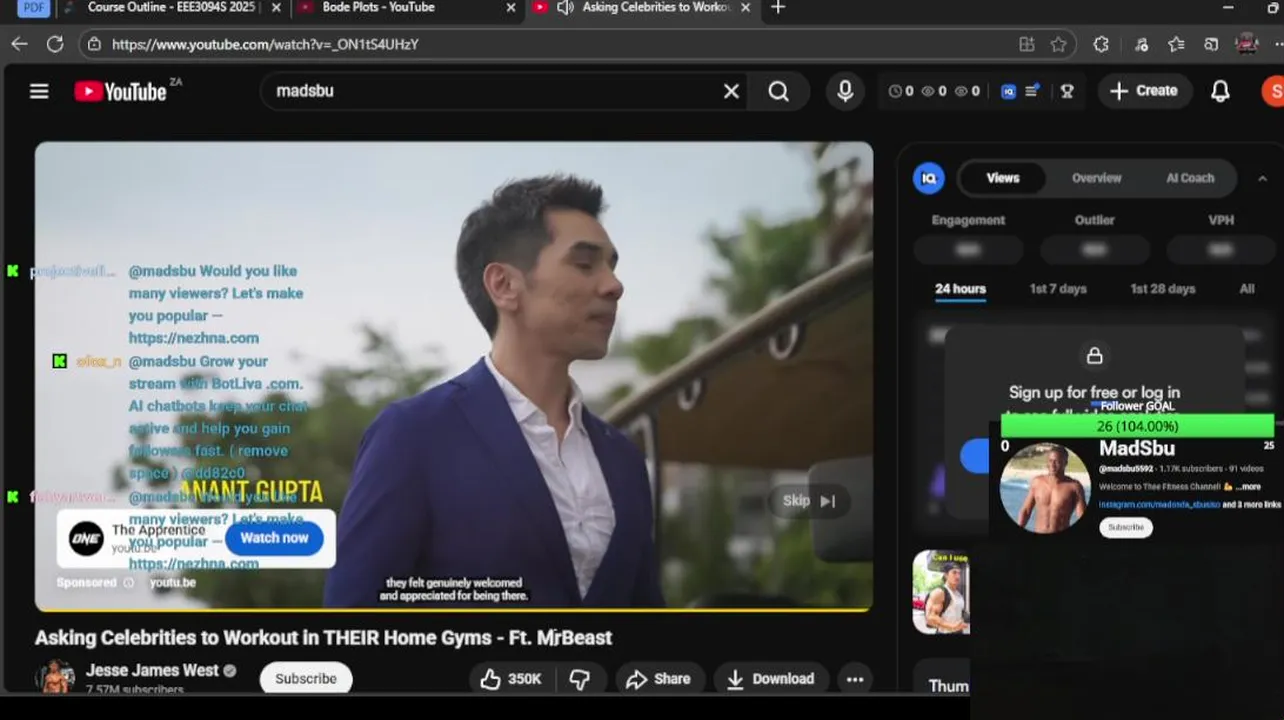
Task: Choose the 24 hours time range
Action: coord(960,289)
